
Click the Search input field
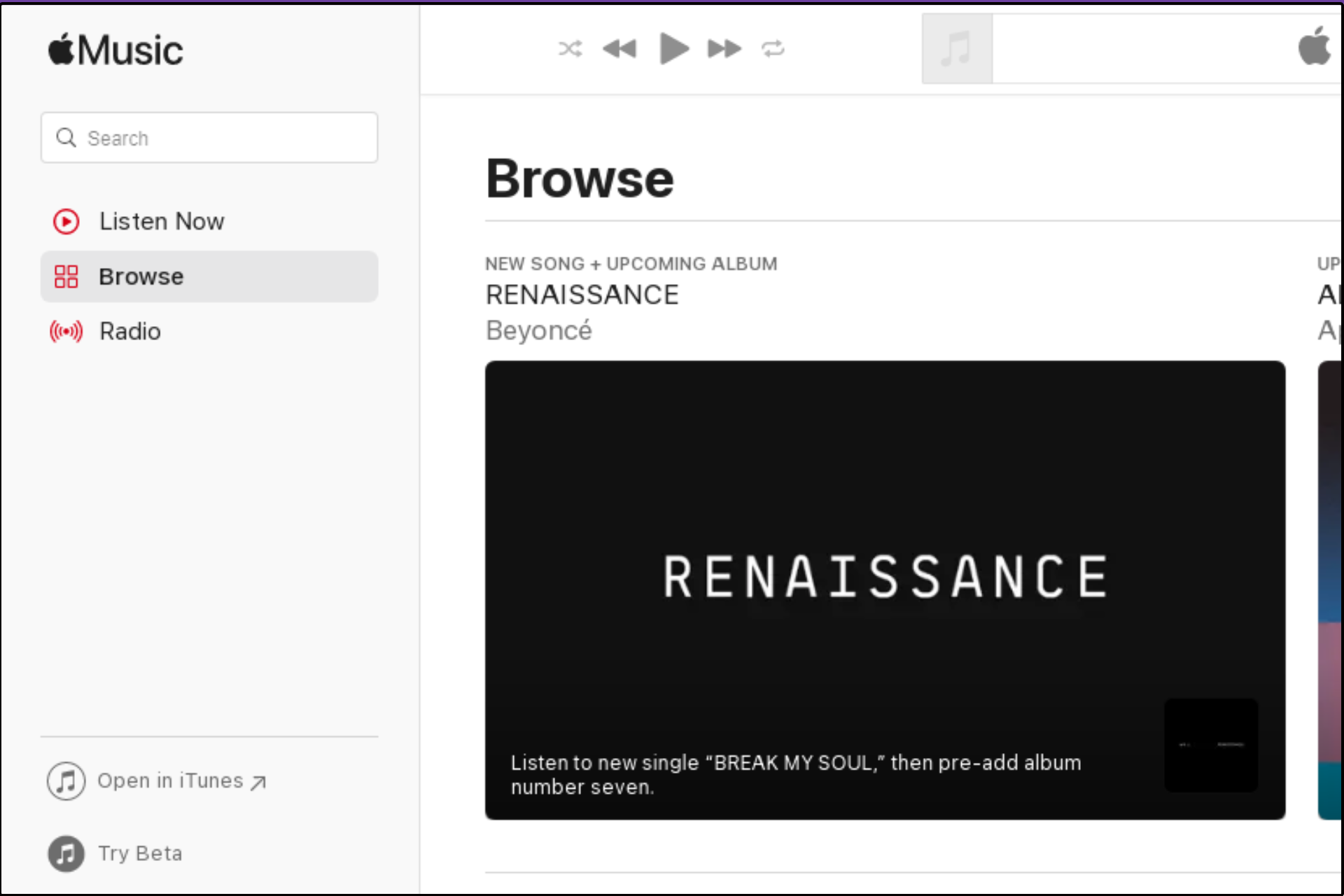pyautogui.click(x=209, y=138)
